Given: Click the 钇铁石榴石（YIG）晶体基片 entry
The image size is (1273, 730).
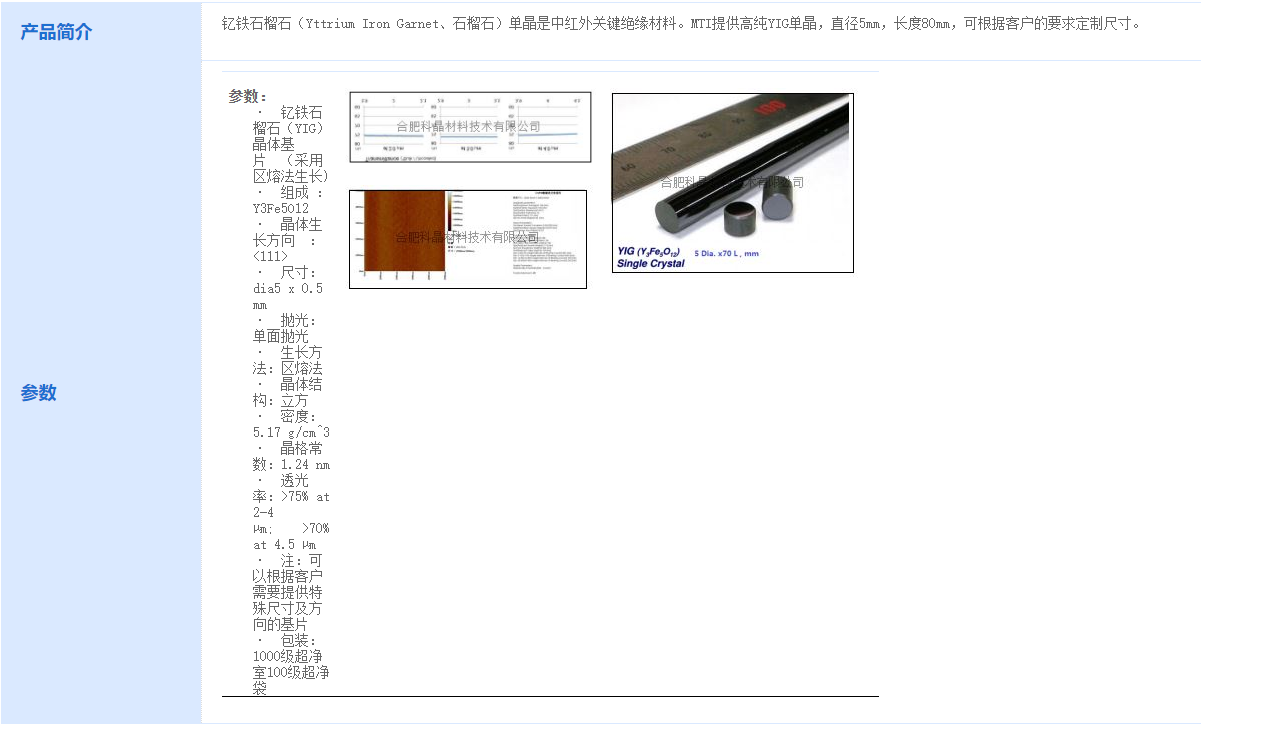Looking at the screenshot, I should [x=291, y=144].
